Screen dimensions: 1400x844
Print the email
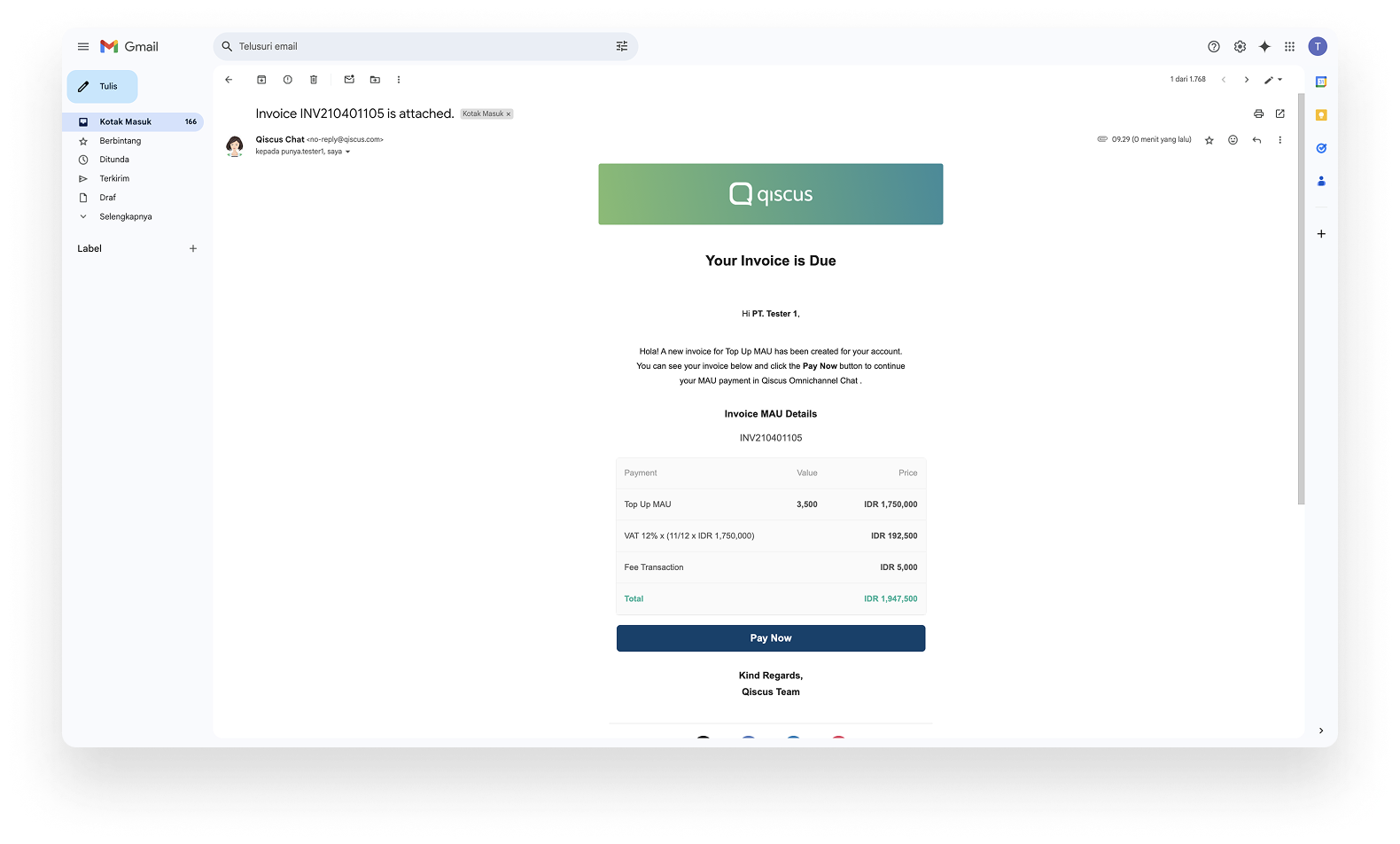coord(1258,113)
